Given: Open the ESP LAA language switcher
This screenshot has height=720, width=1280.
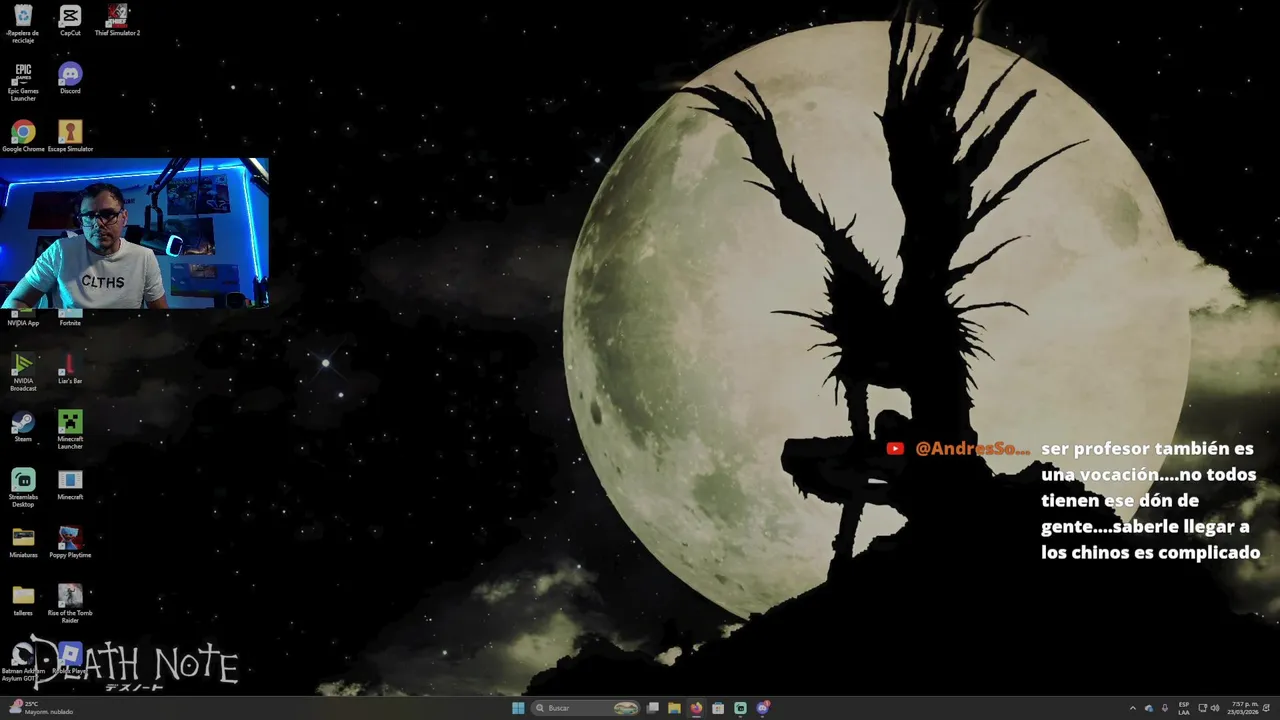Looking at the screenshot, I should coord(1184,708).
